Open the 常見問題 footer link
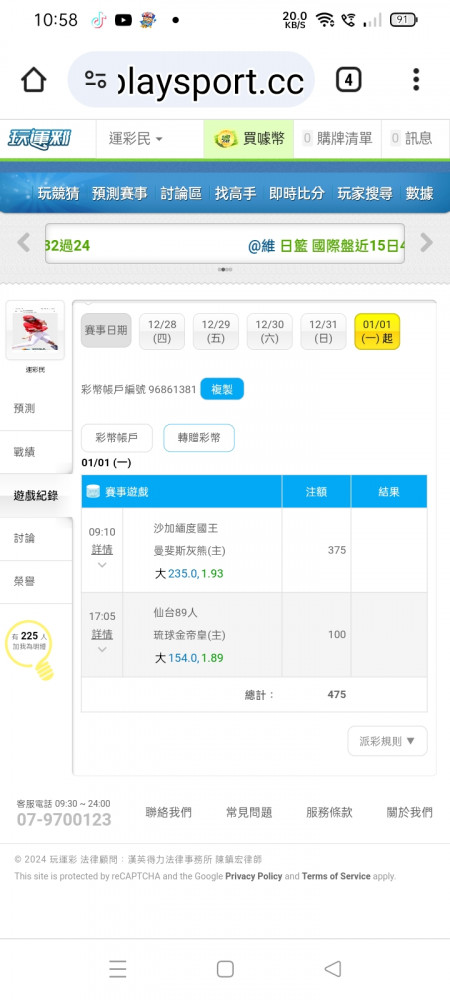The width and height of the screenshot is (450, 1000). (x=249, y=812)
